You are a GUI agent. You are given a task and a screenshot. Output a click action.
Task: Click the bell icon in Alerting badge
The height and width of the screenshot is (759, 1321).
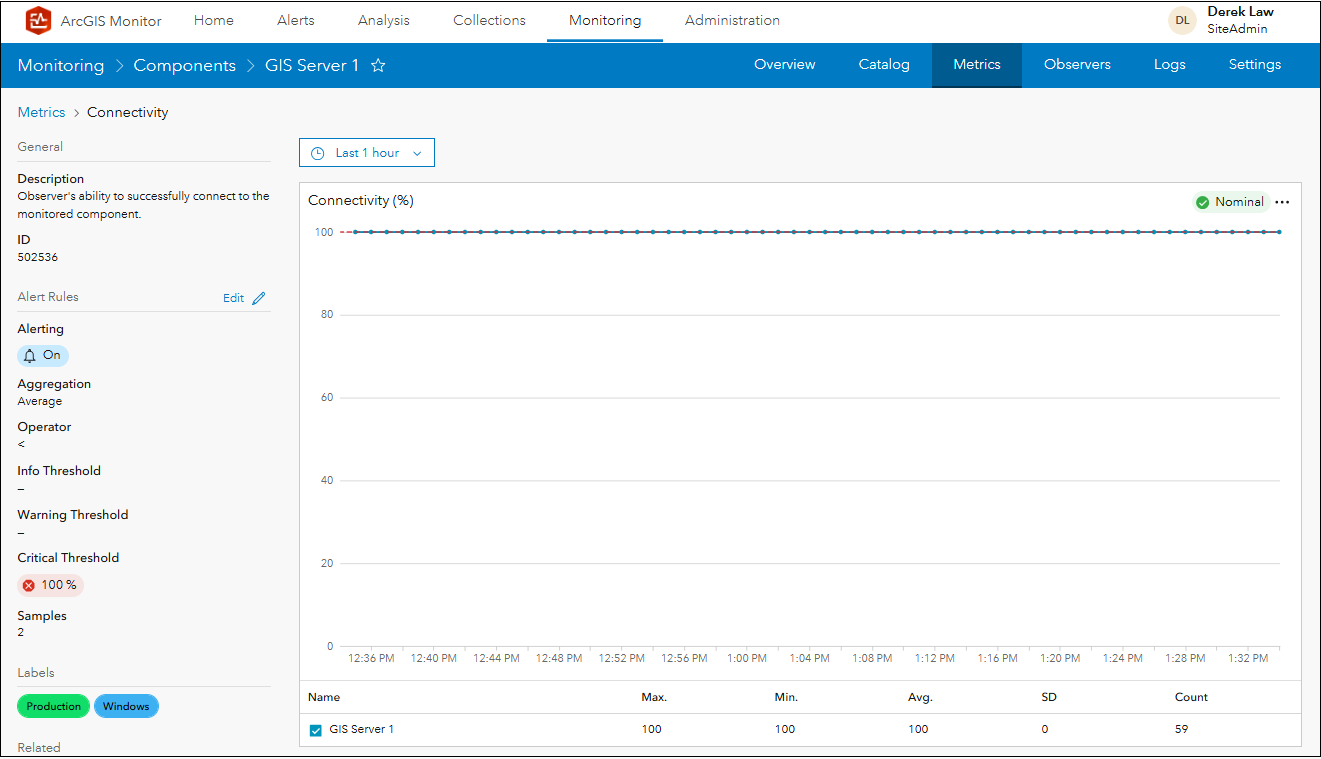(x=30, y=356)
